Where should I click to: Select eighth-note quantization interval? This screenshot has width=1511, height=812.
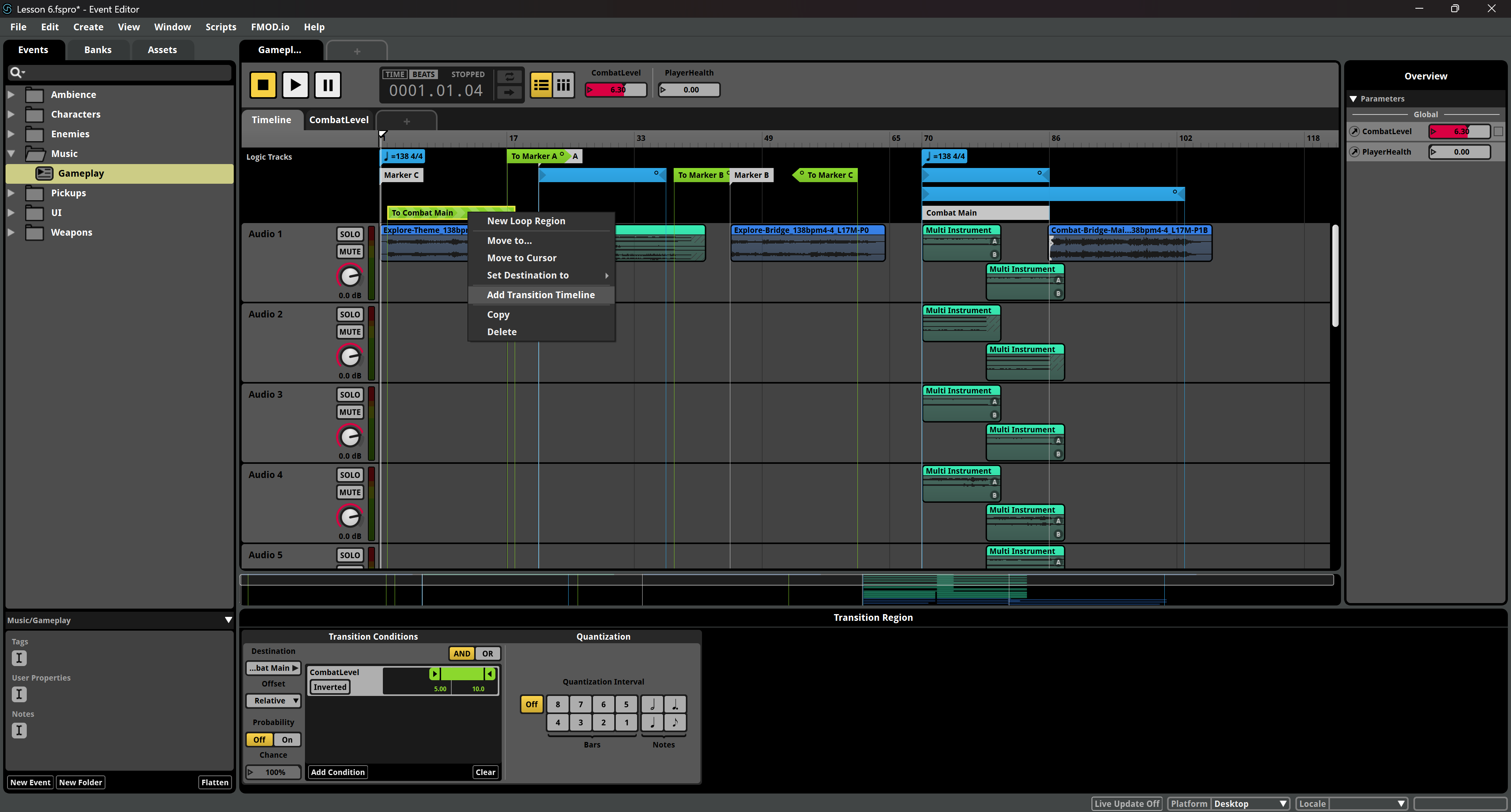pyautogui.click(x=675, y=722)
